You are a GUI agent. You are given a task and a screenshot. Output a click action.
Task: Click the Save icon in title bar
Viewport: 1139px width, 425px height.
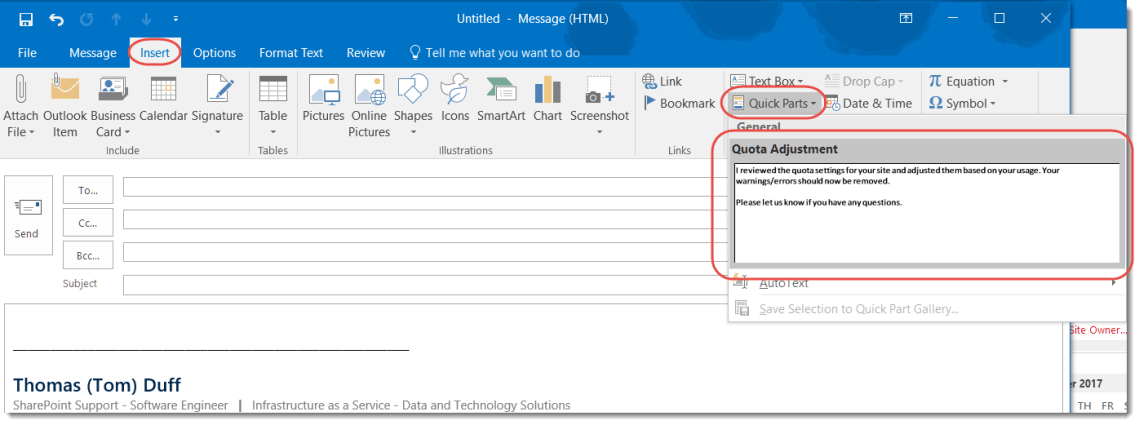(27, 19)
